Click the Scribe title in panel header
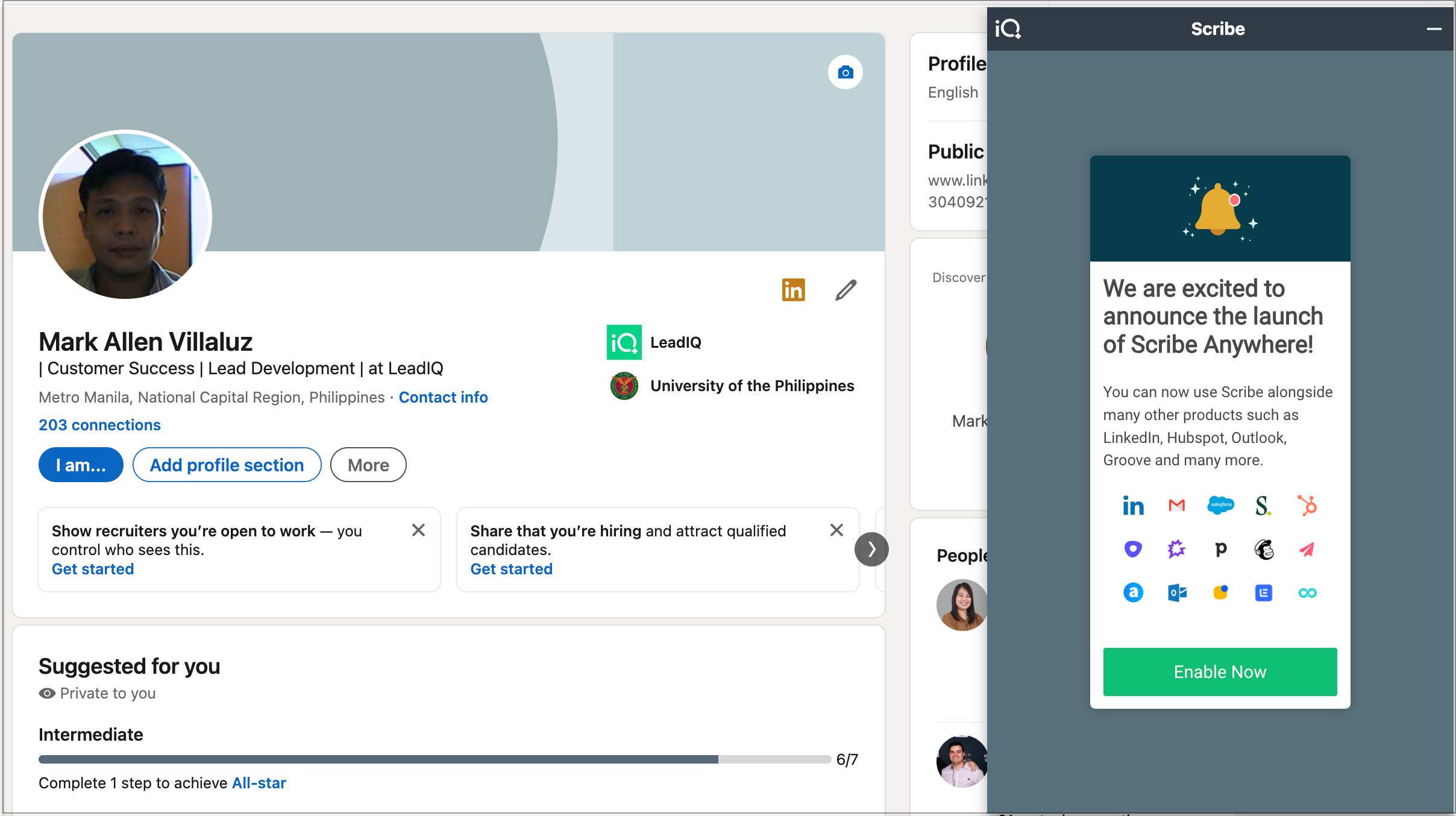Viewport: 1456px width, 816px height. pos(1218,28)
